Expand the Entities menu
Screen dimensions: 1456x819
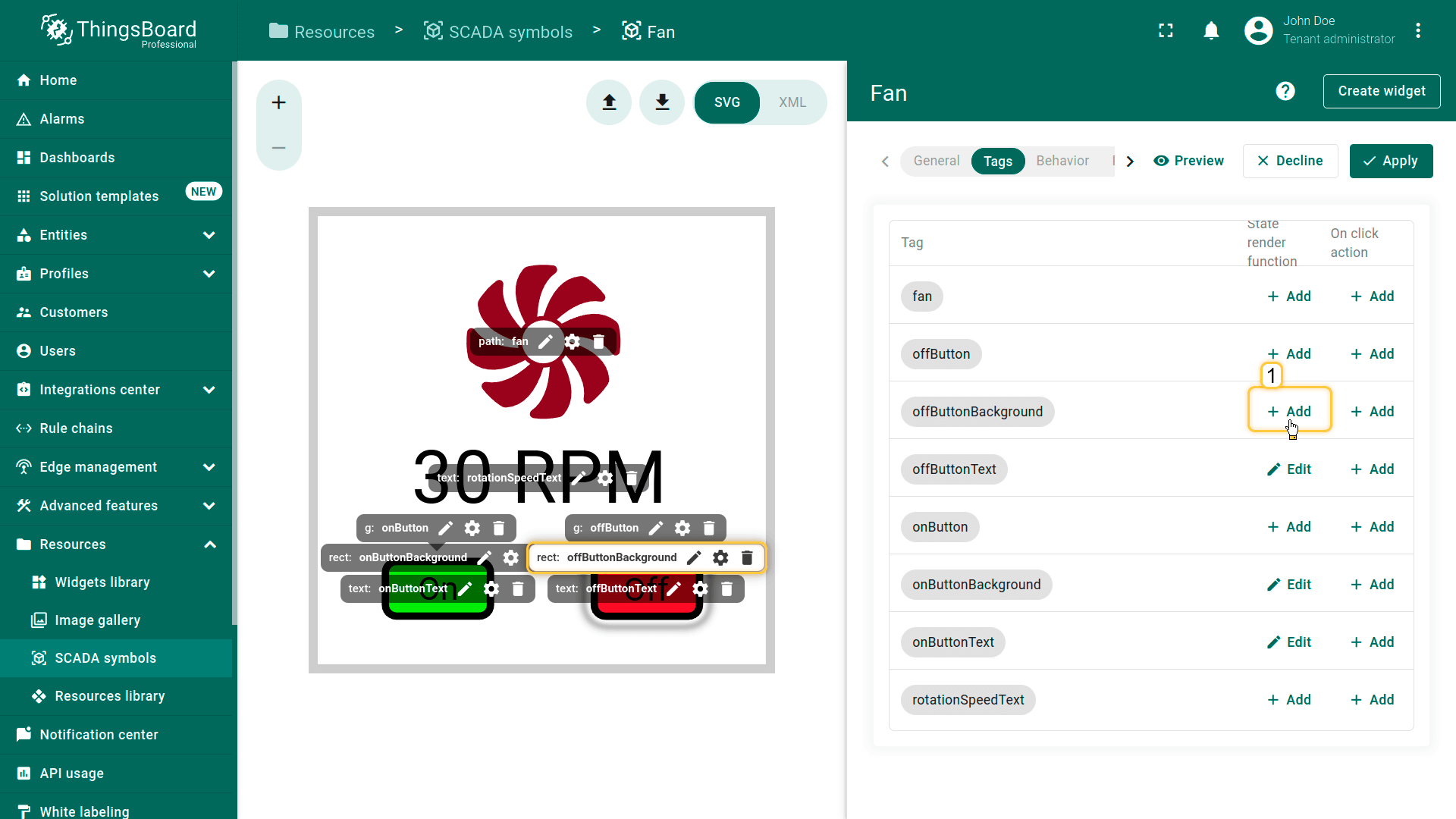click(209, 235)
